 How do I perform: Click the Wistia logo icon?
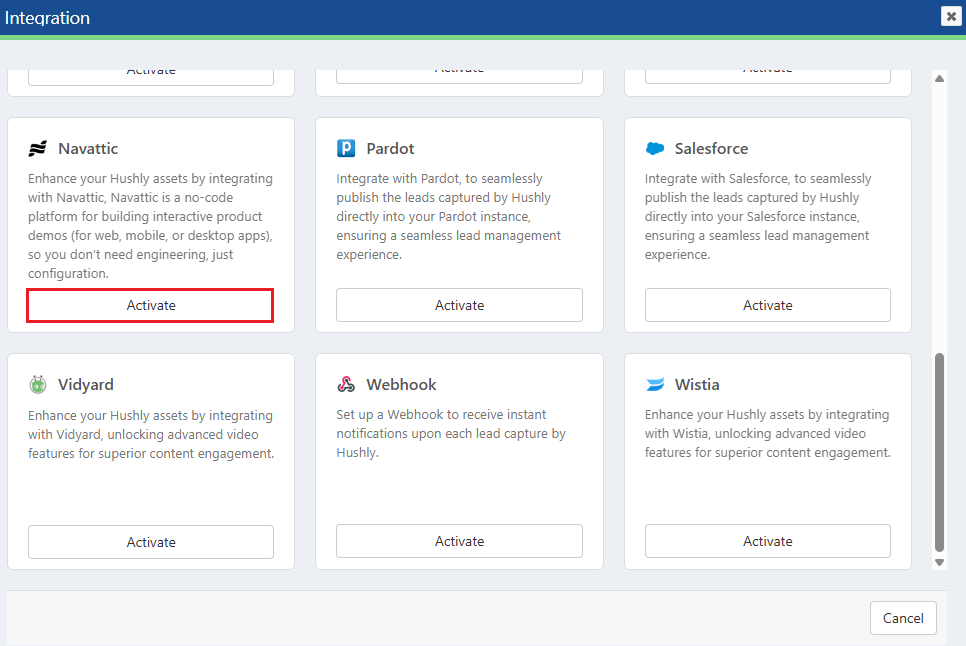pos(655,384)
